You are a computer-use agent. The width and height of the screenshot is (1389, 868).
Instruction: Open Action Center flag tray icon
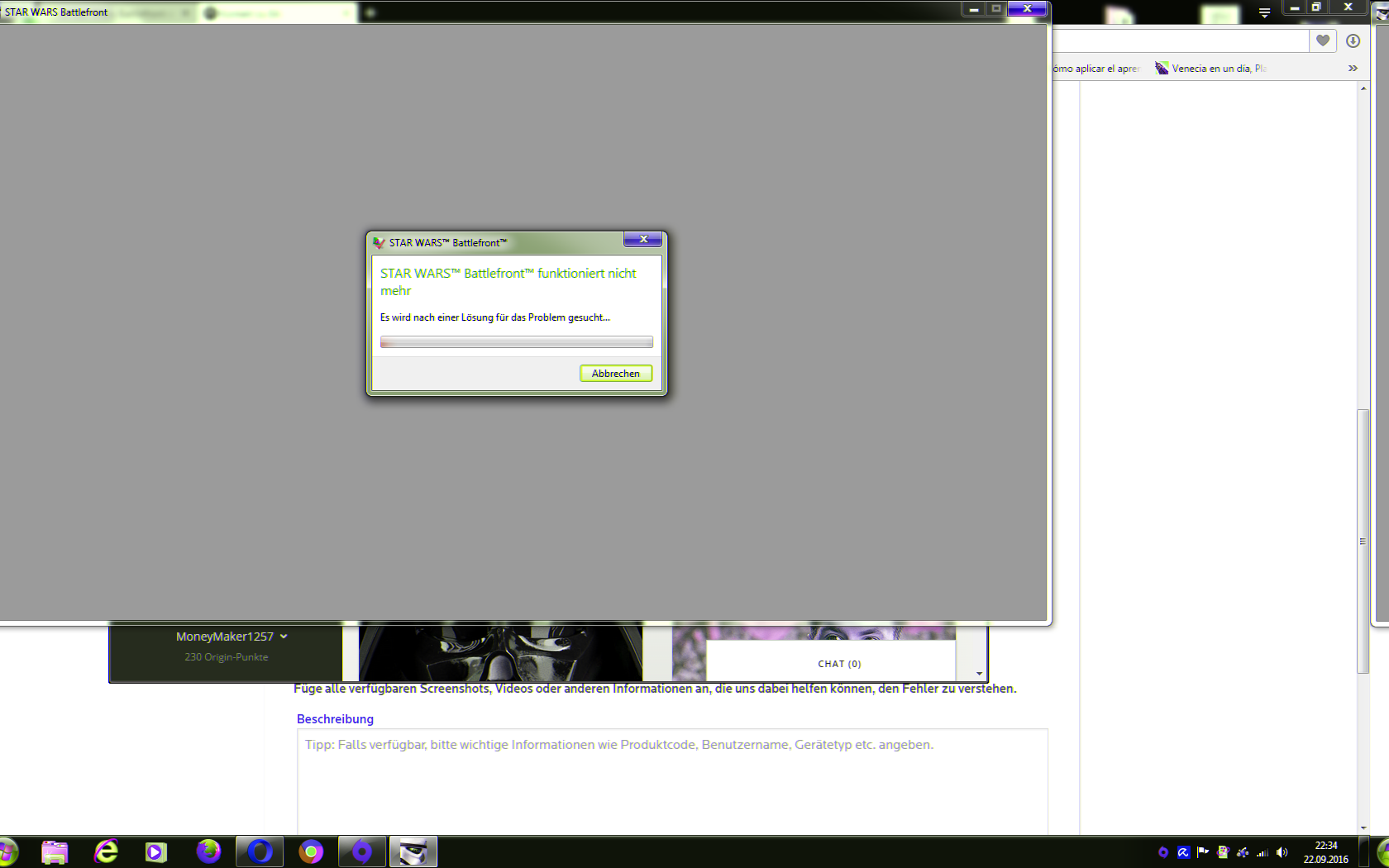1203,852
